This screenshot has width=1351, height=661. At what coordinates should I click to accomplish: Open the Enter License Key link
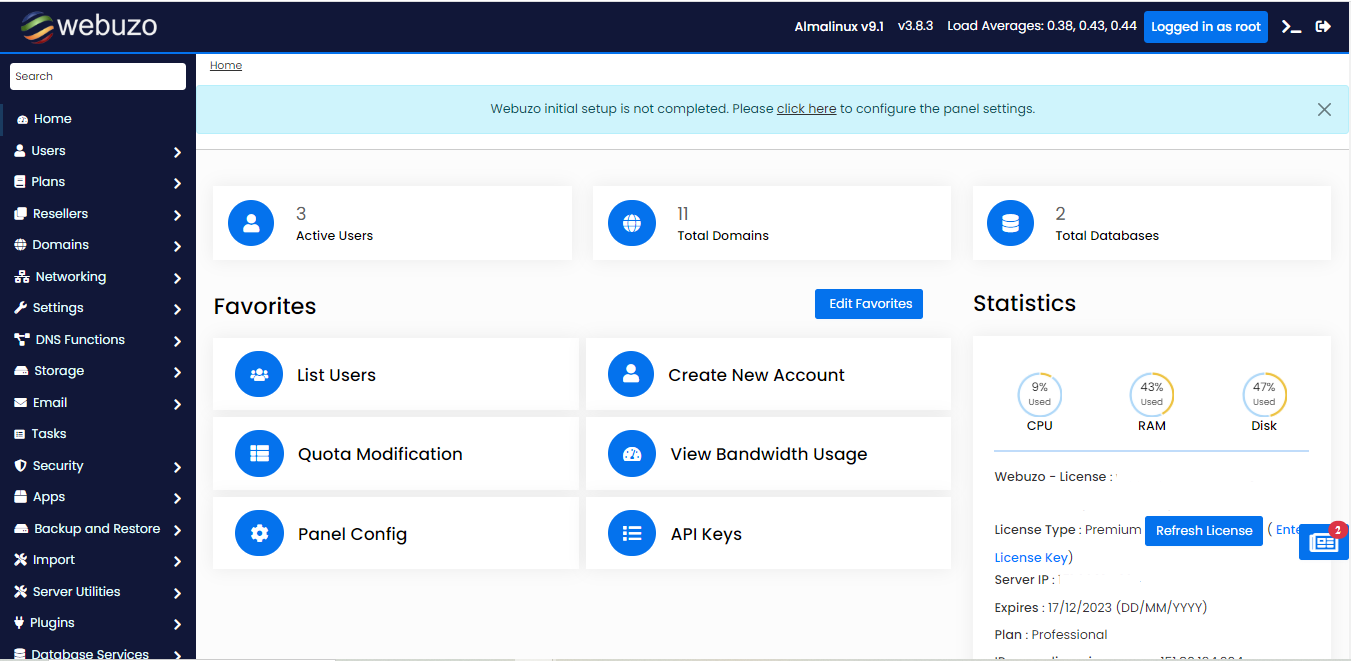point(1031,557)
